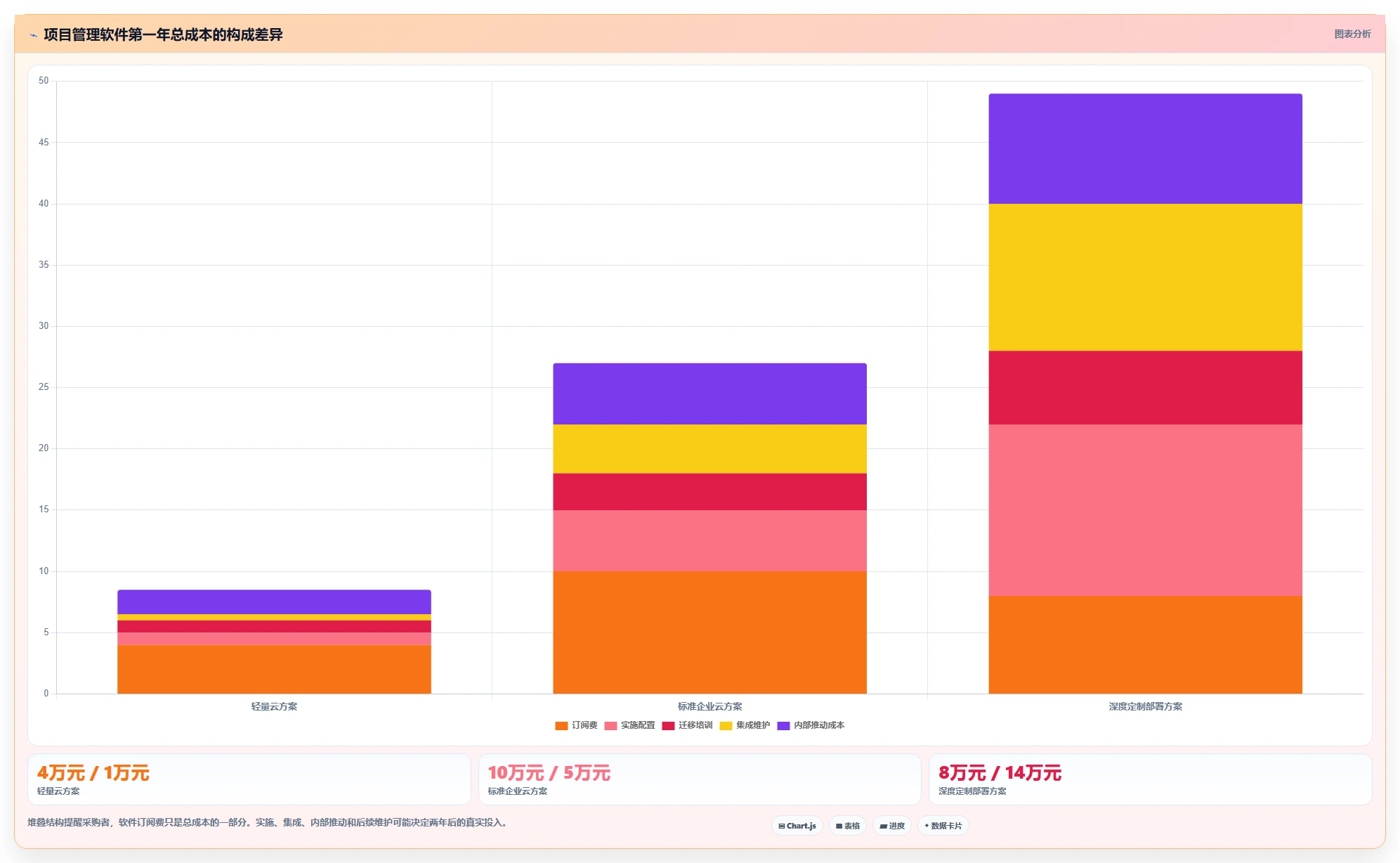Click the small icon before the chart title
Viewport: 1400px width, 863px height.
[x=33, y=35]
